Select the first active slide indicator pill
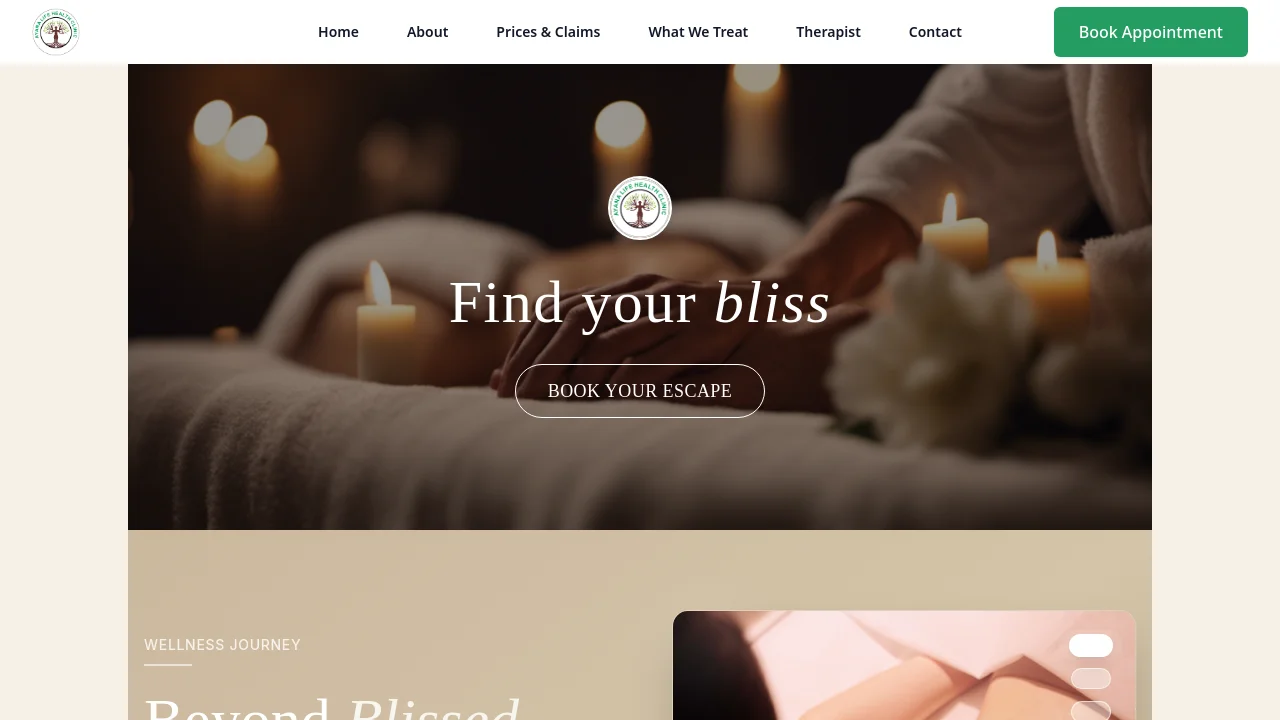 (x=1091, y=646)
